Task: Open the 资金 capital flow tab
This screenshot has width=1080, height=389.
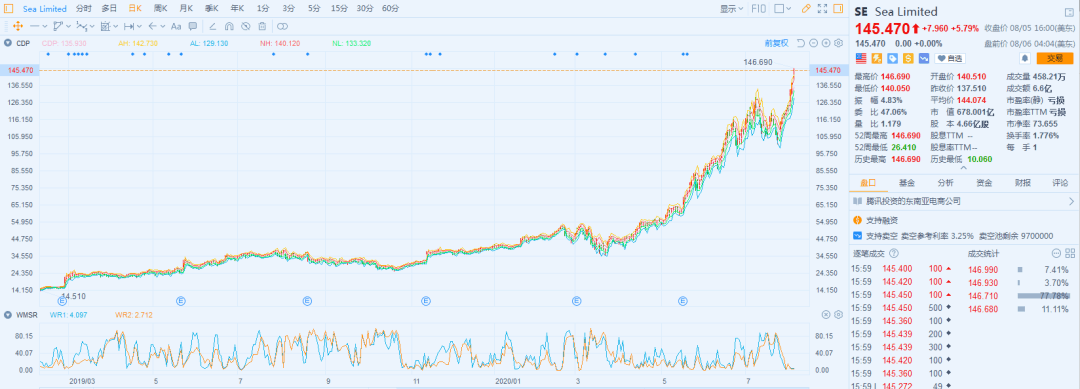Action: click(984, 182)
